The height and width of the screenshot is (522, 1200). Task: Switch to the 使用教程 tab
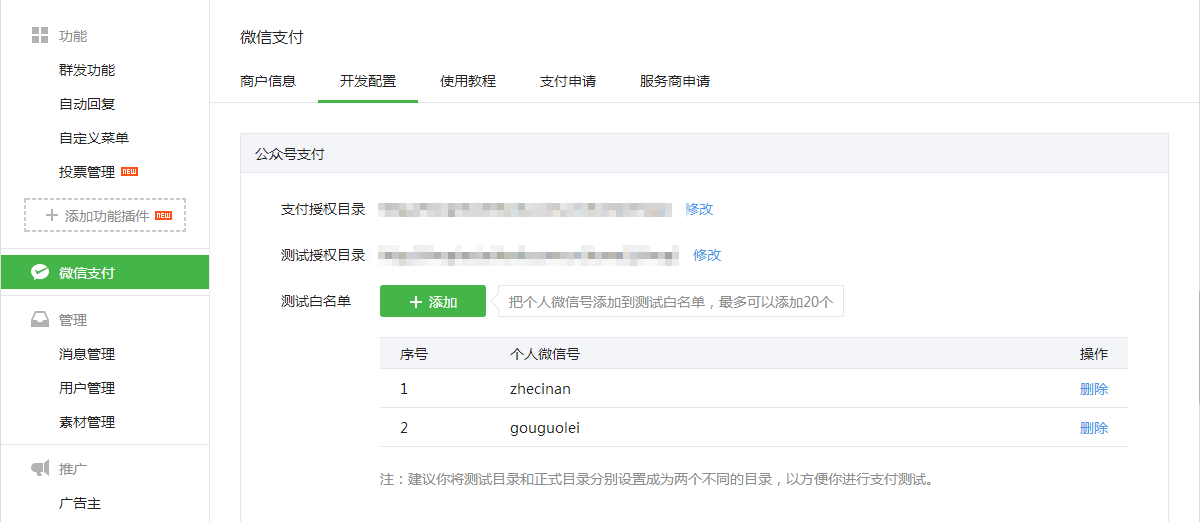pyautogui.click(x=468, y=81)
